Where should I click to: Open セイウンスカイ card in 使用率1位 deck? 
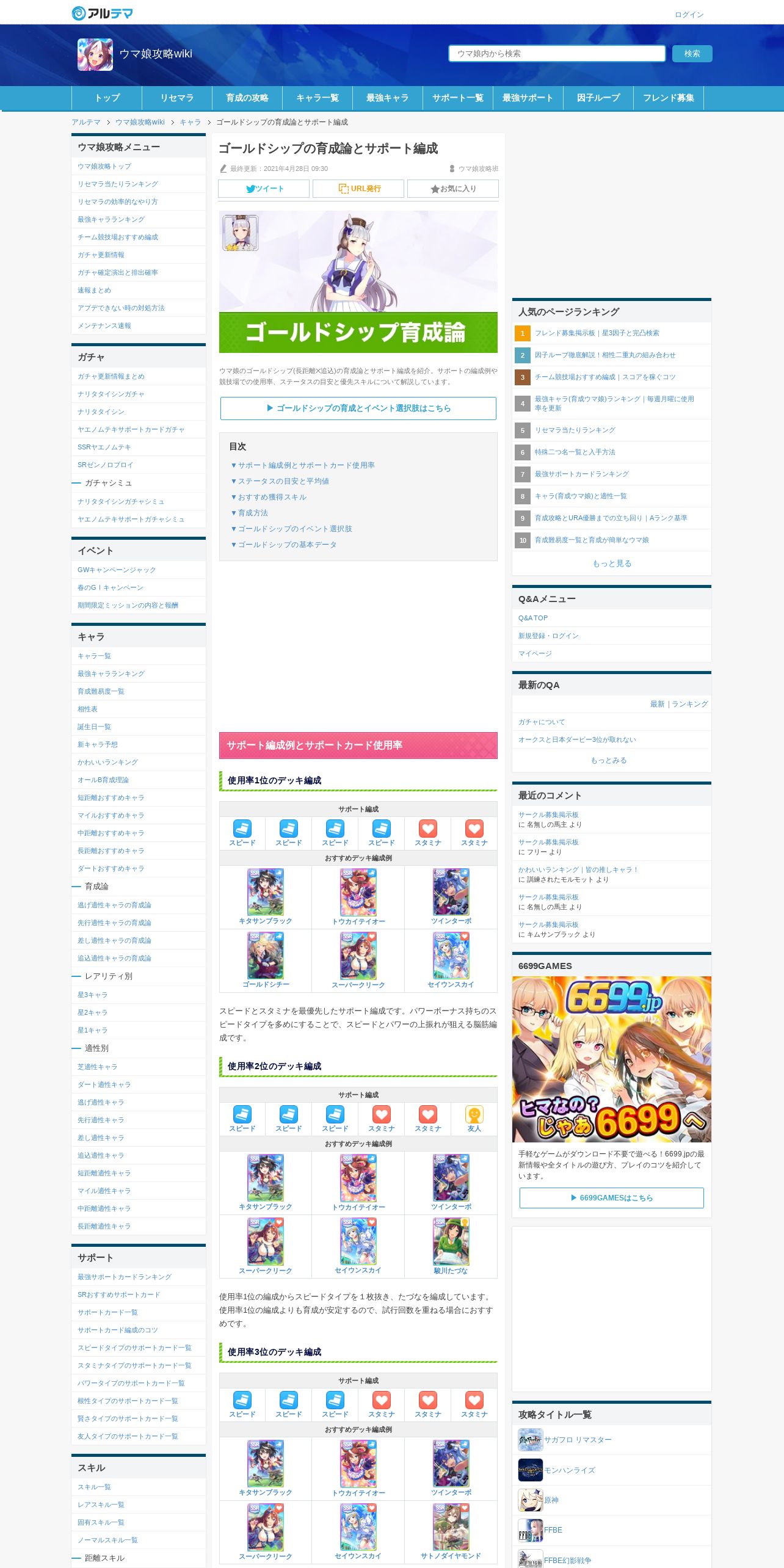pyautogui.click(x=451, y=956)
